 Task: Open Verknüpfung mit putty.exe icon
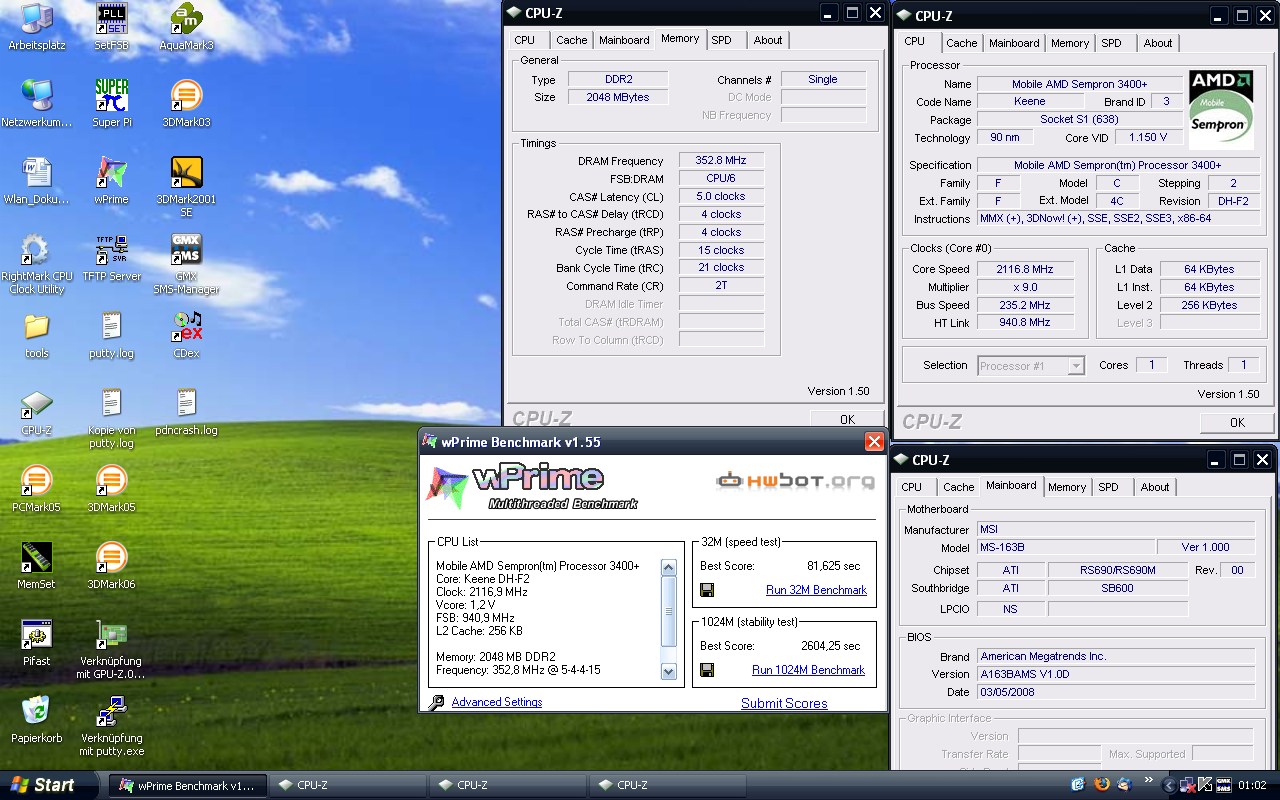point(112,711)
